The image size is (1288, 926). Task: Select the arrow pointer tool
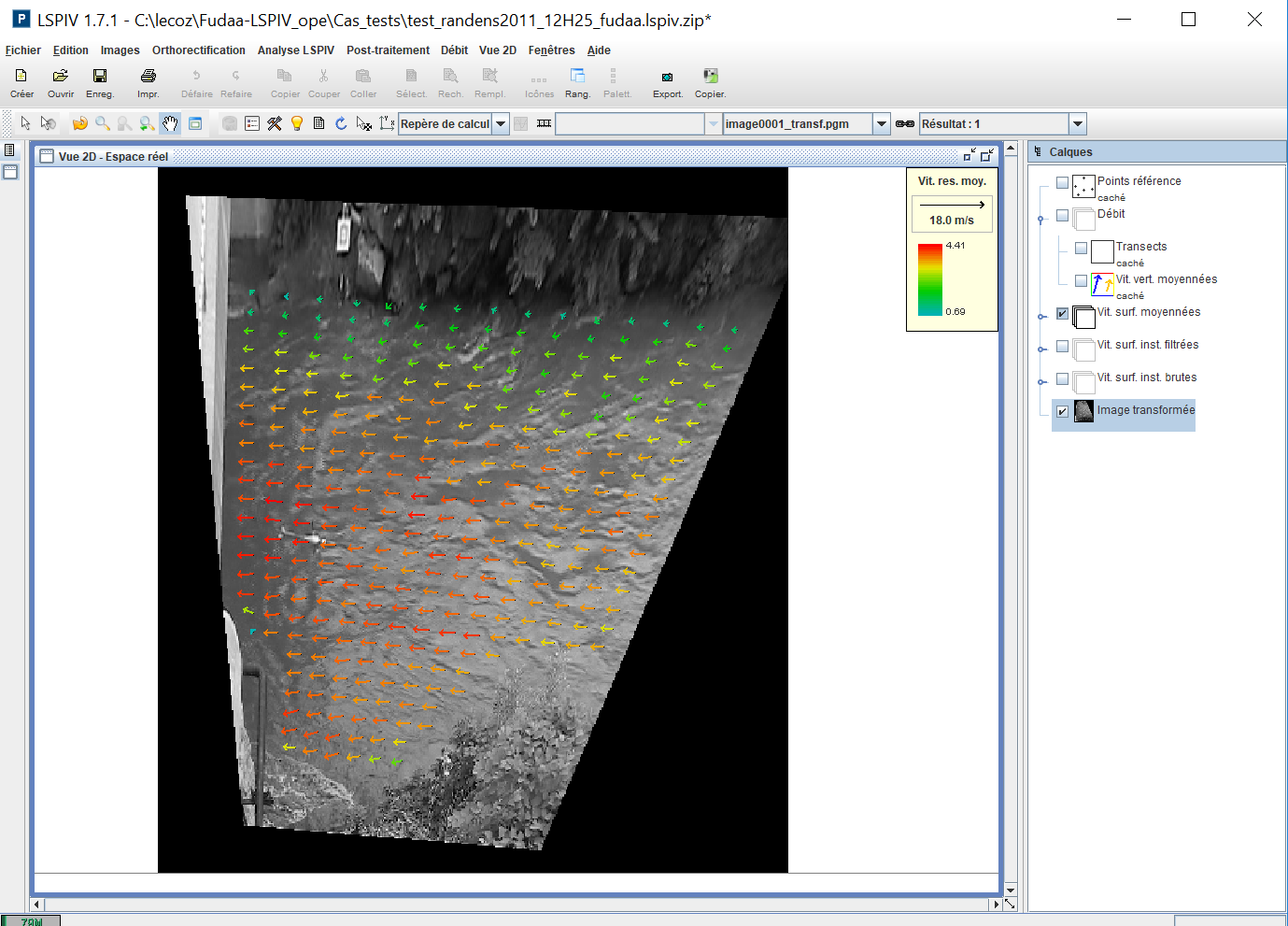point(26,123)
